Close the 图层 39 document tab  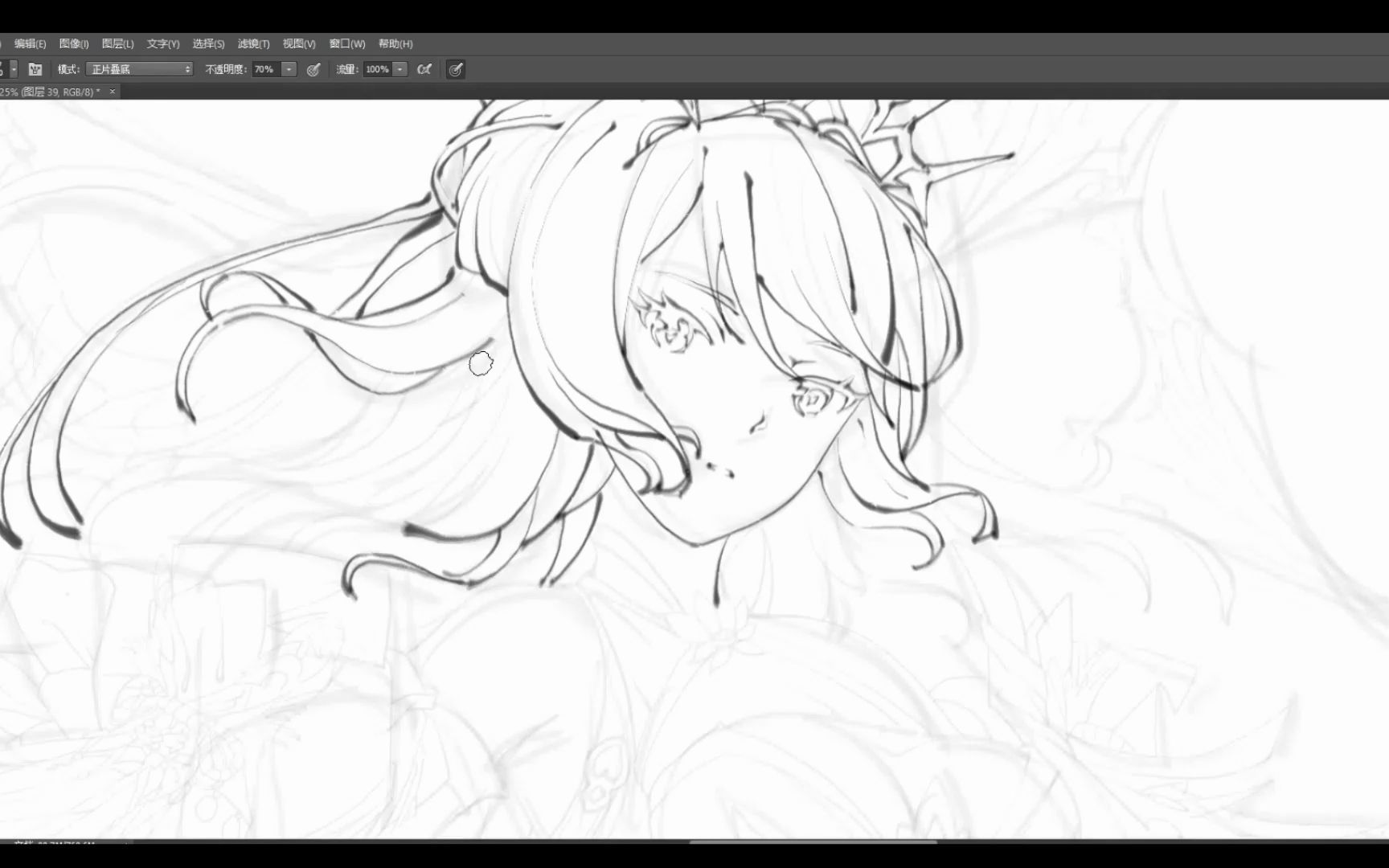pyautogui.click(x=113, y=92)
